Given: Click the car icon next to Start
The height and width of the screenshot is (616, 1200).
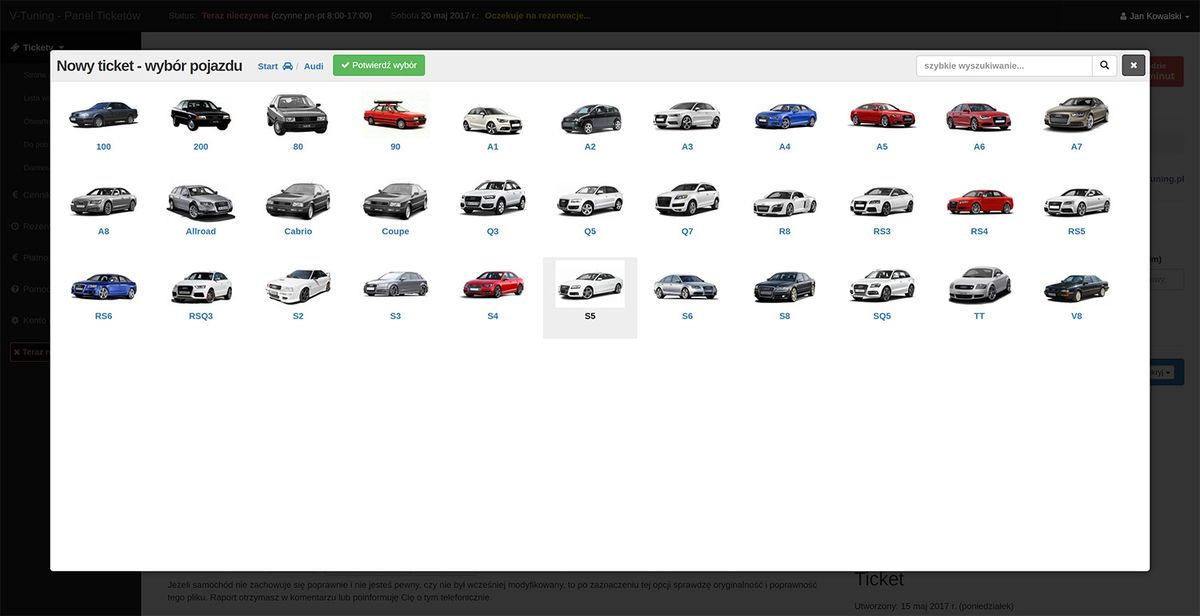Looking at the screenshot, I should tap(288, 66).
